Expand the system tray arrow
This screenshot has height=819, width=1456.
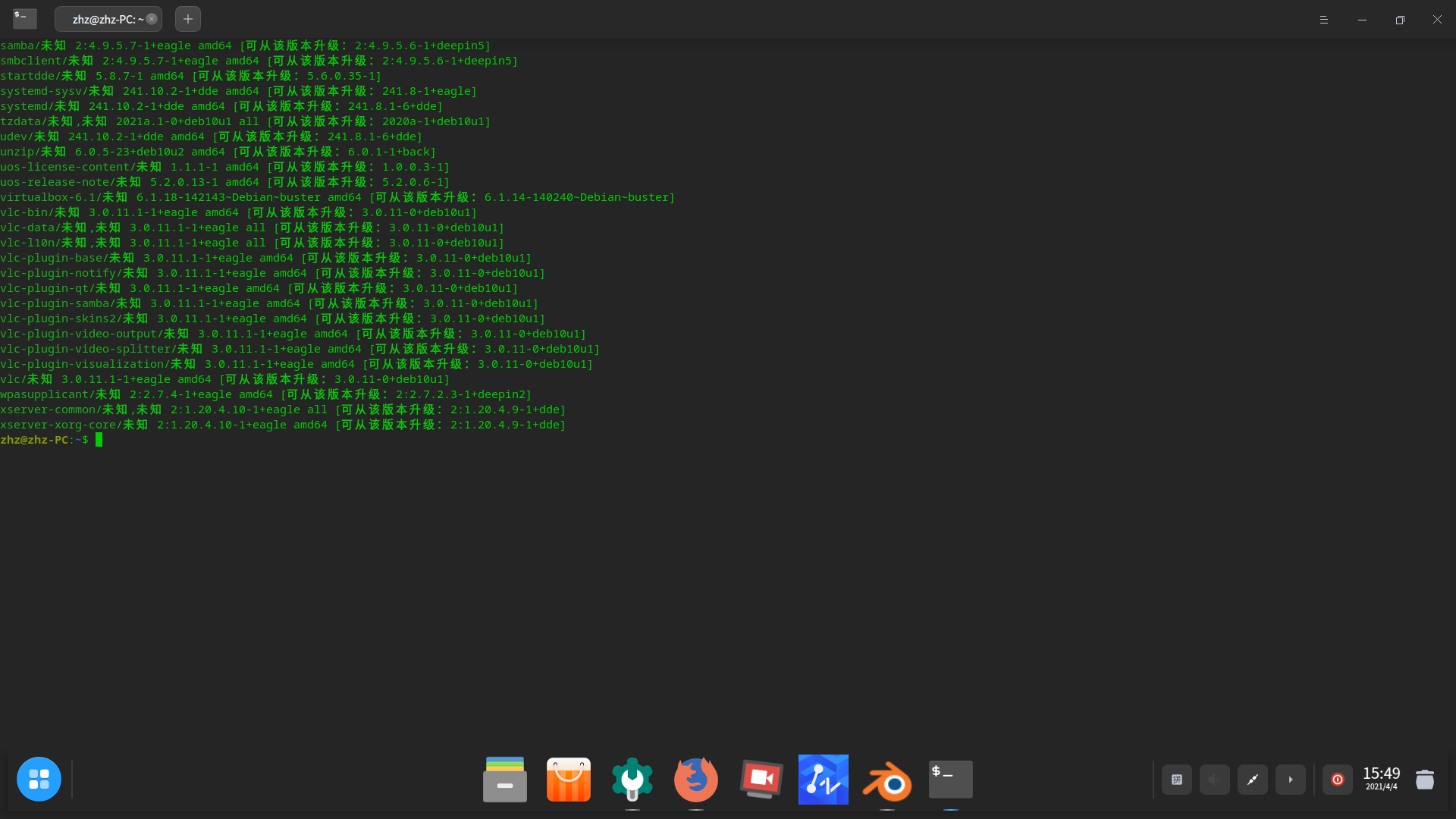1290,780
